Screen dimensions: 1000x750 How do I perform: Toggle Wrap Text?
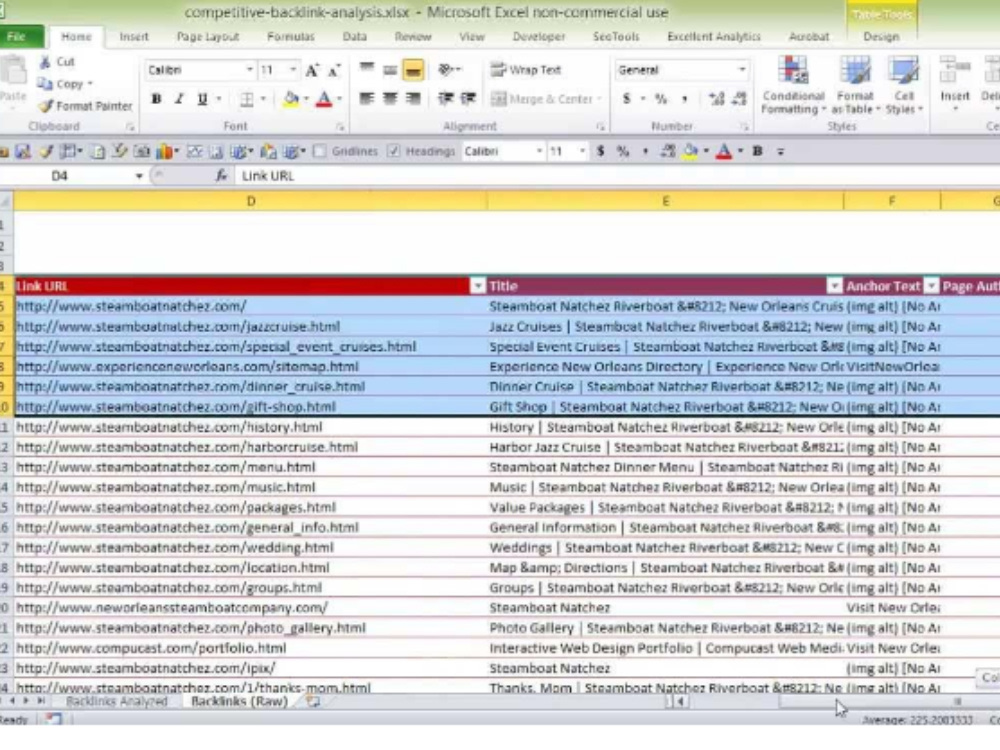pos(526,70)
